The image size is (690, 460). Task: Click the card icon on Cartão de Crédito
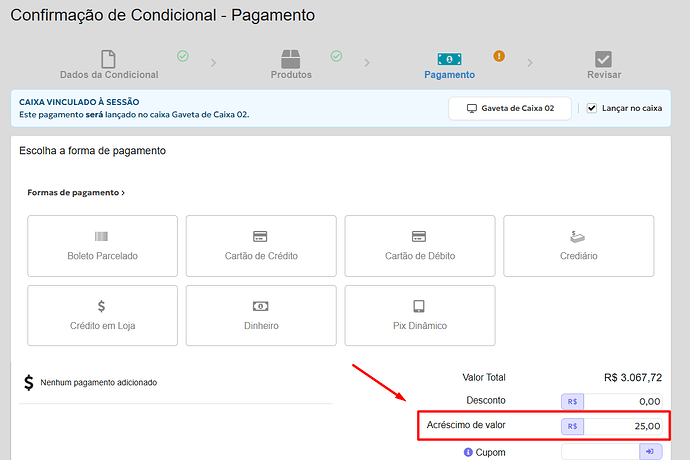pyautogui.click(x=260, y=236)
